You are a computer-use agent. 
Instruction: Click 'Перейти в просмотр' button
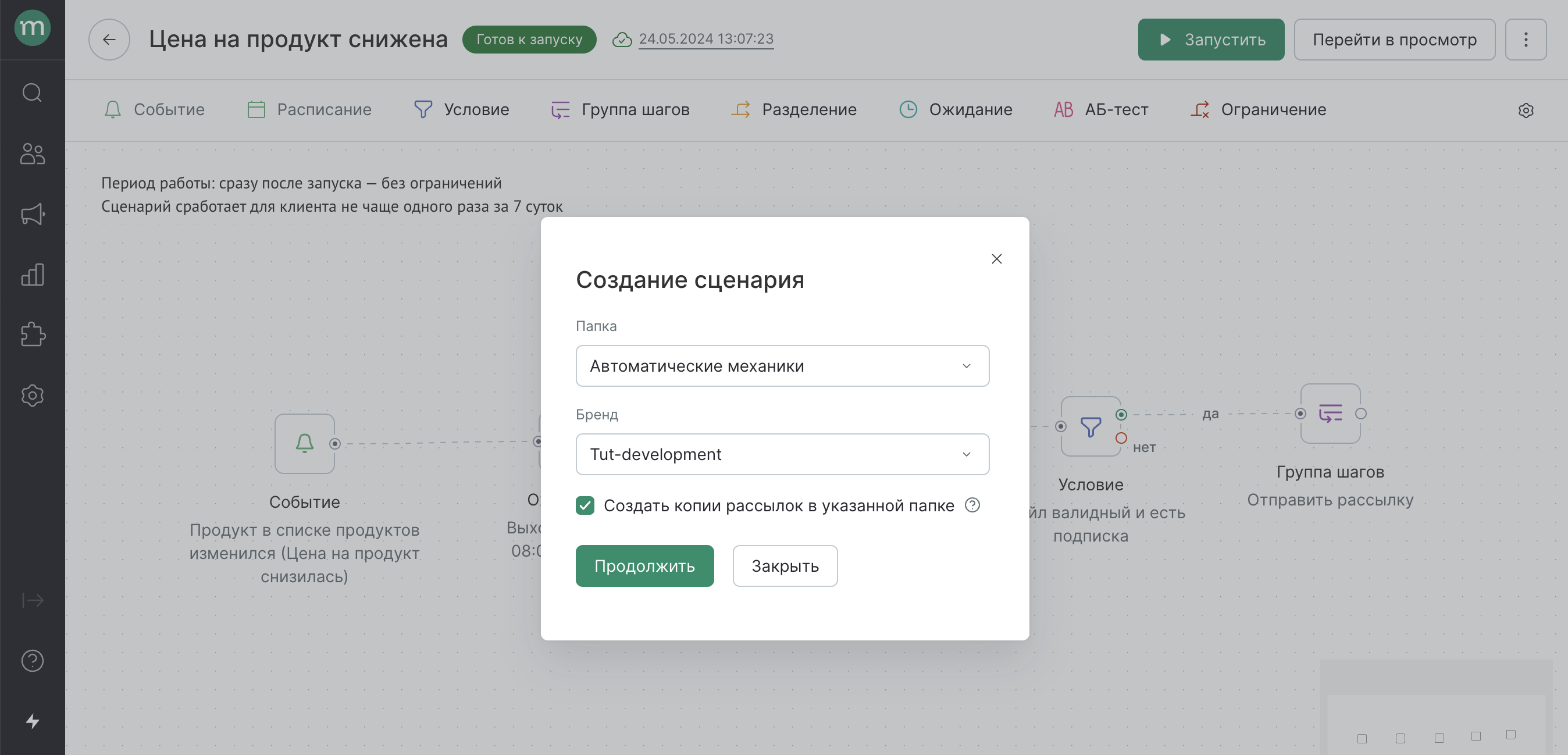pyautogui.click(x=1394, y=40)
